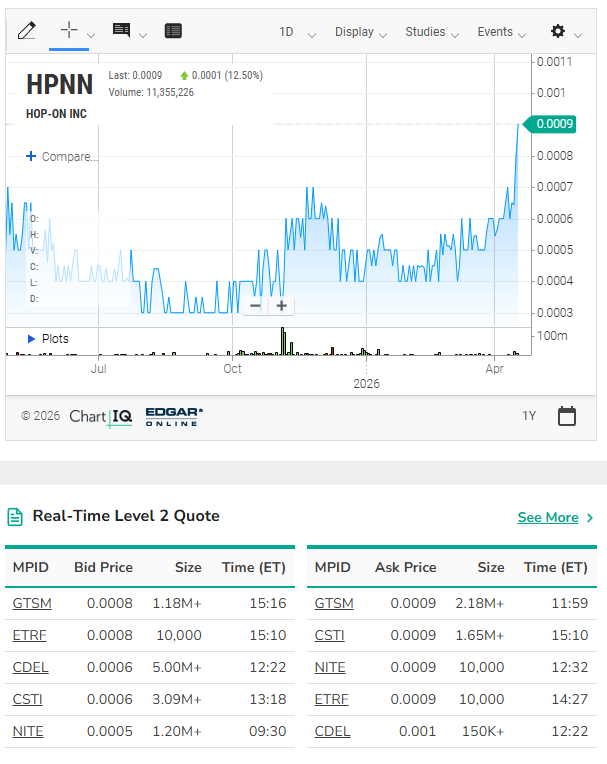Screen dimensions: 607x764
Task: Open GTSM in the bid table
Action: coord(32,603)
